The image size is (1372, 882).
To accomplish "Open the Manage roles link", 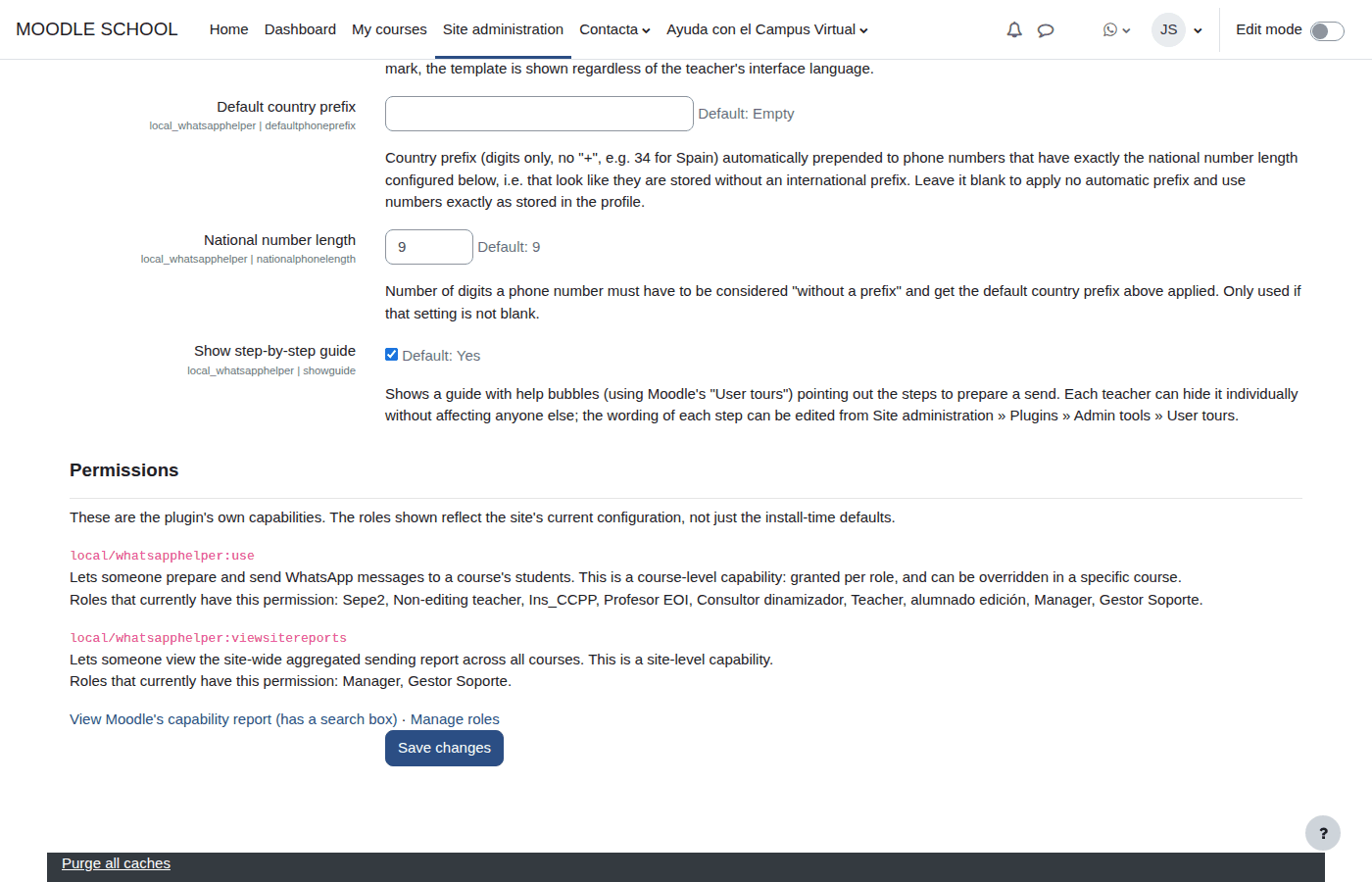I will [455, 719].
